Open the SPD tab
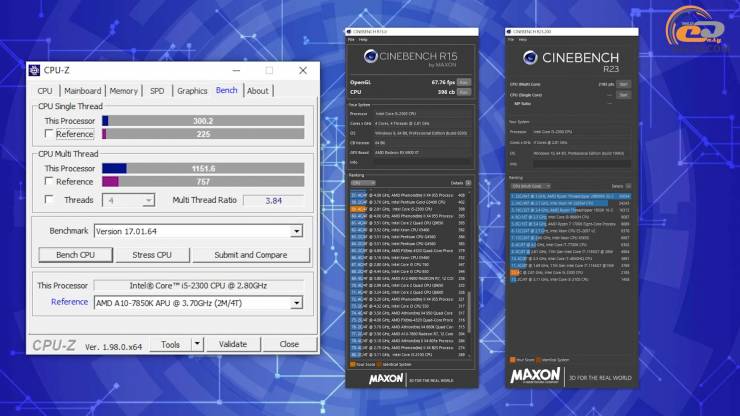This screenshot has width=740, height=416. (x=157, y=91)
